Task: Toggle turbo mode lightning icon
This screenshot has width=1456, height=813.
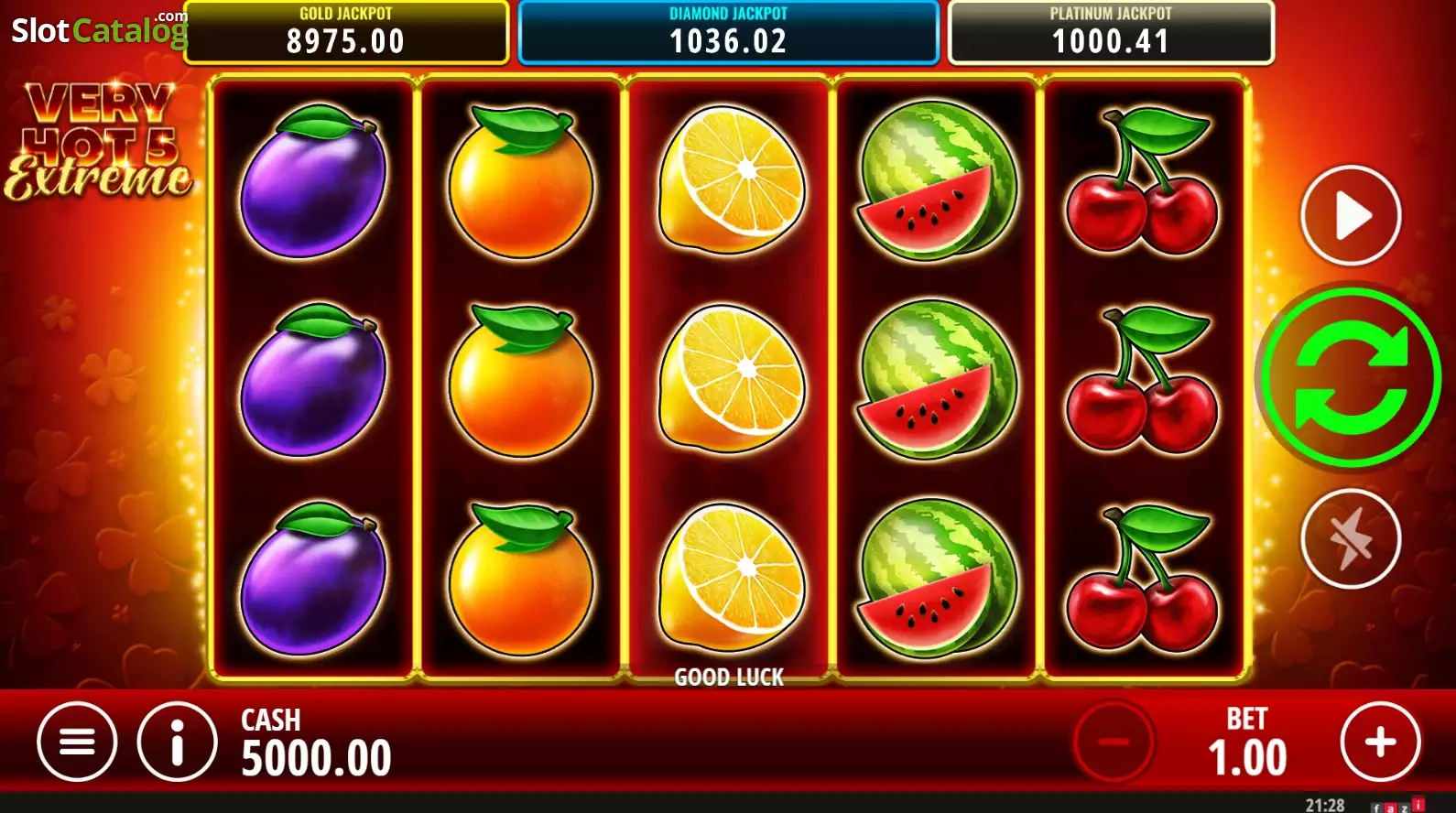Action: (x=1351, y=538)
